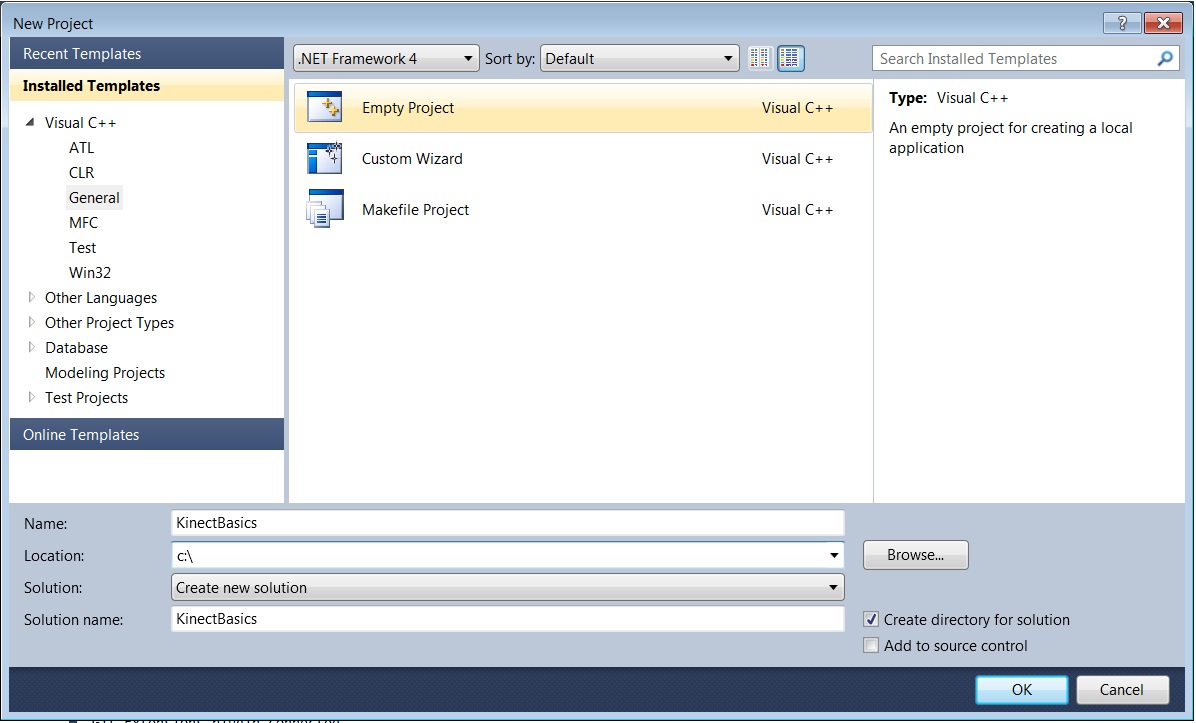The width and height of the screenshot is (1196, 723).
Task: Collapse the Visual C++ tree node
Action: (x=30, y=122)
